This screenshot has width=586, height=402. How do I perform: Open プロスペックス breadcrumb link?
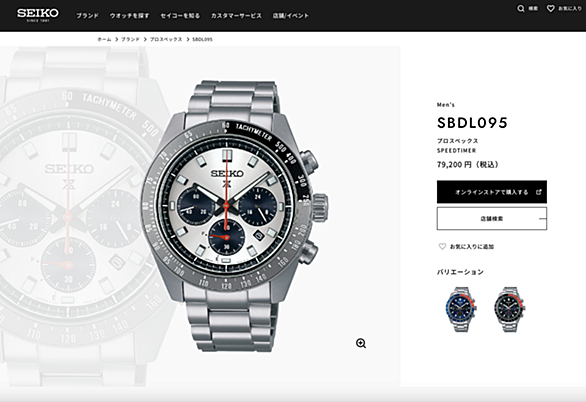point(166,39)
